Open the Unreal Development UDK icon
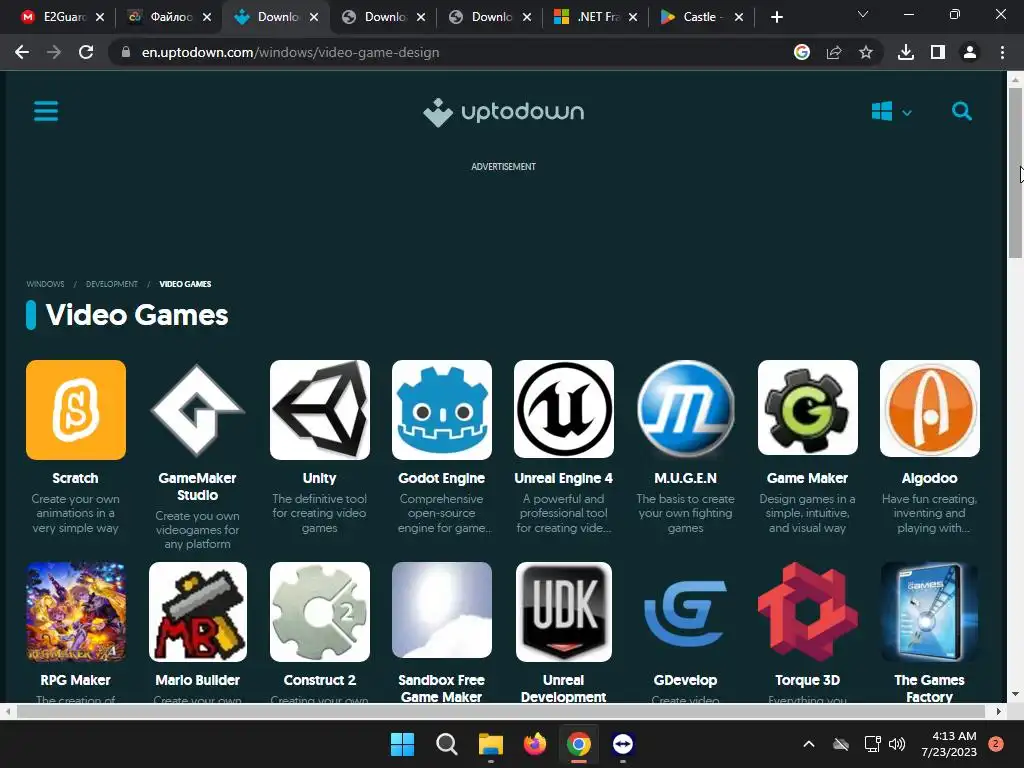The height and width of the screenshot is (768, 1024). click(x=564, y=612)
